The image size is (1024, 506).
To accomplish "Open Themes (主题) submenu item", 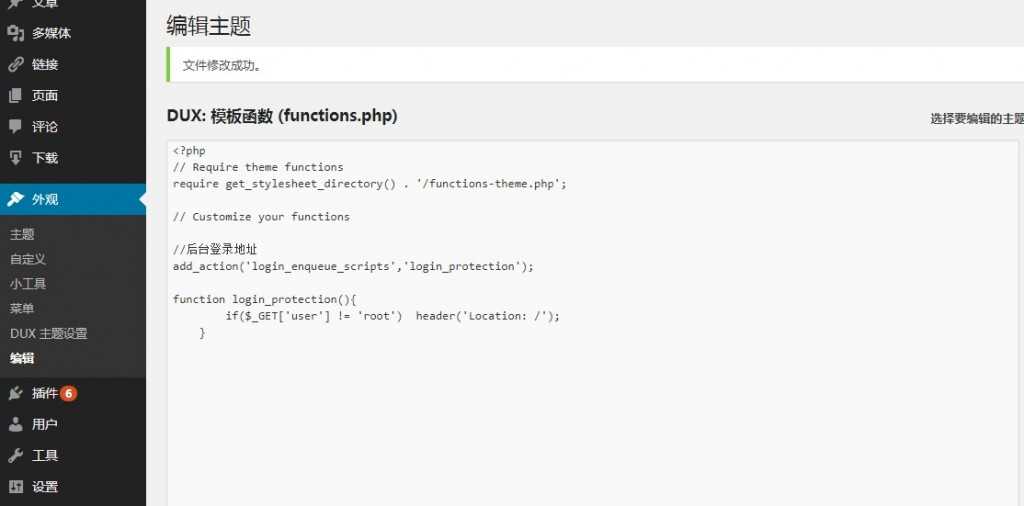I will pyautogui.click(x=22, y=234).
